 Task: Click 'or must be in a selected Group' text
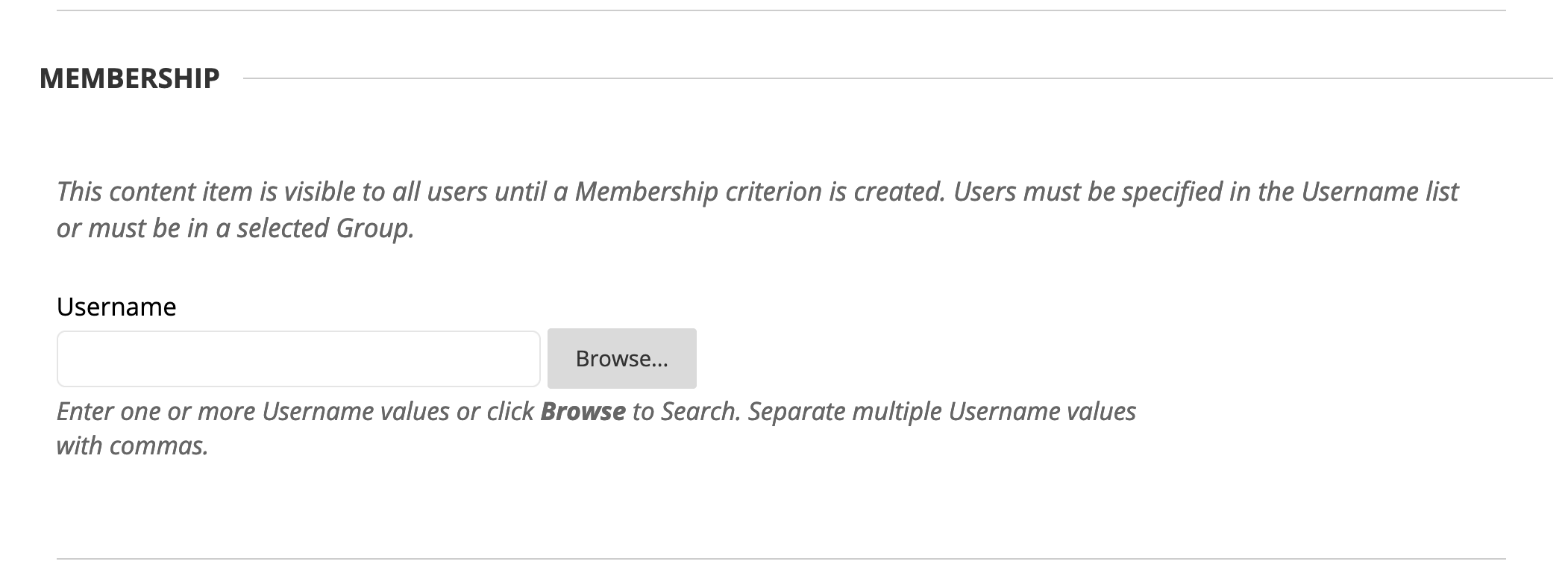(x=235, y=228)
